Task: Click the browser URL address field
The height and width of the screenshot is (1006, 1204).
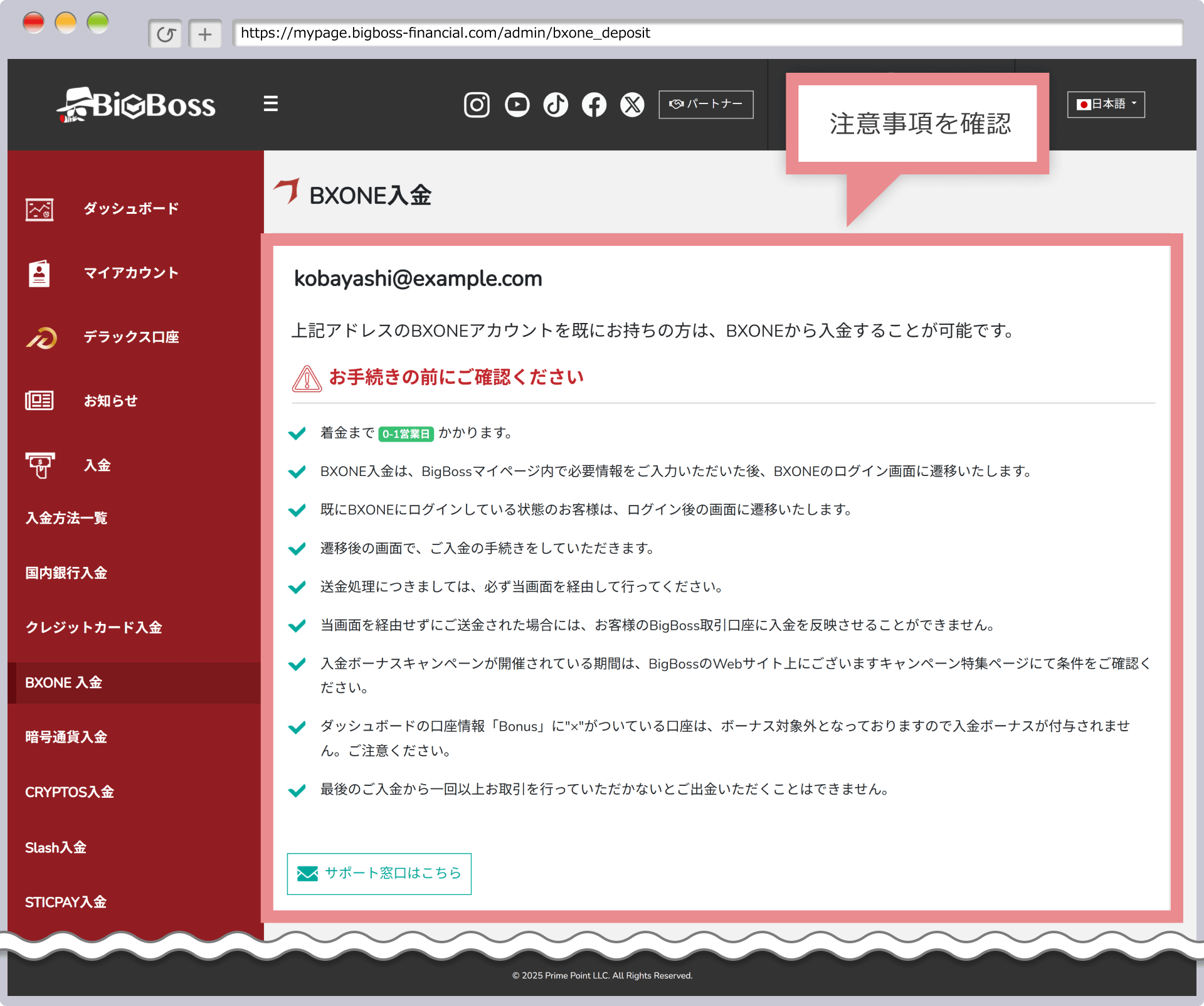Action: pos(707,33)
